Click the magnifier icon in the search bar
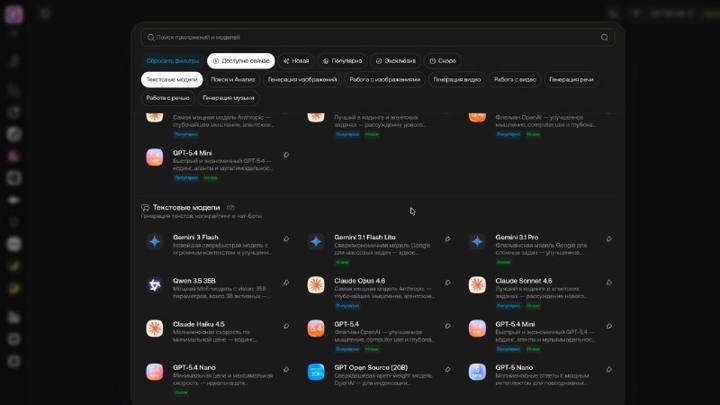Viewport: 720px width, 405px height. click(x=151, y=37)
